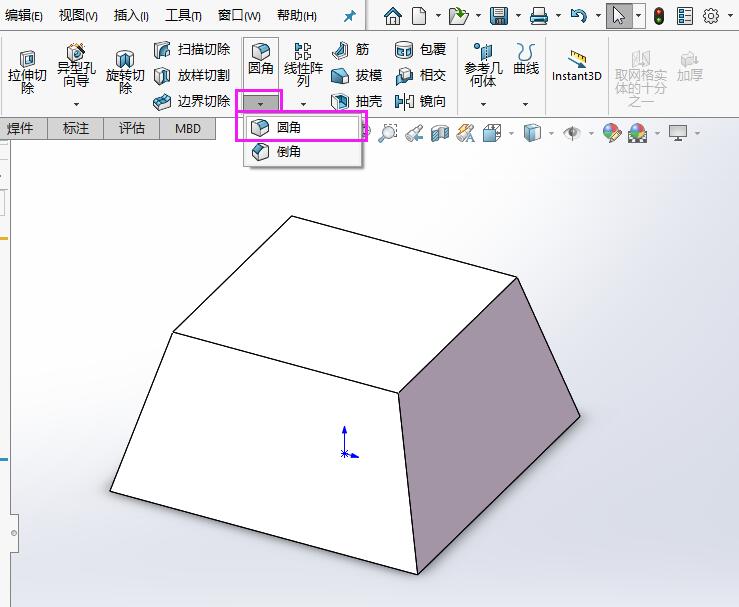Expand the dropdown arrow beside Undo icon
This screenshot has height=607, width=739.
599,16
